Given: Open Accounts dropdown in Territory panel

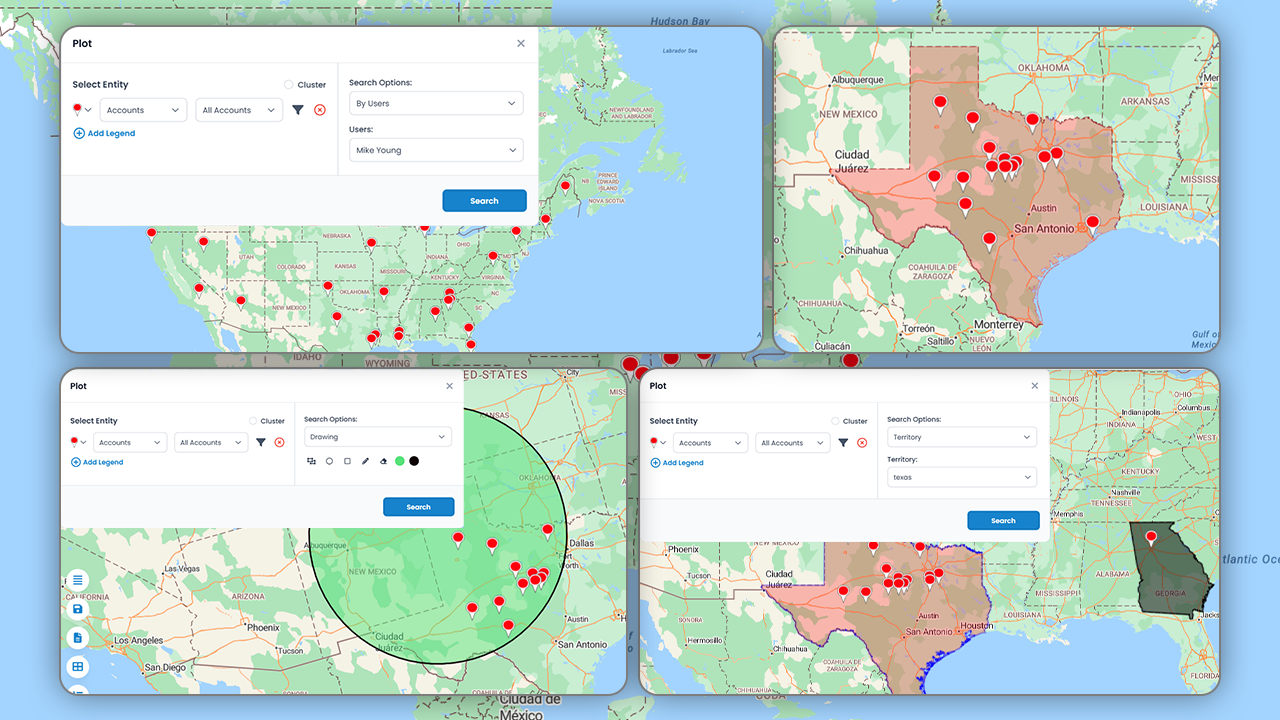Looking at the screenshot, I should click(710, 443).
